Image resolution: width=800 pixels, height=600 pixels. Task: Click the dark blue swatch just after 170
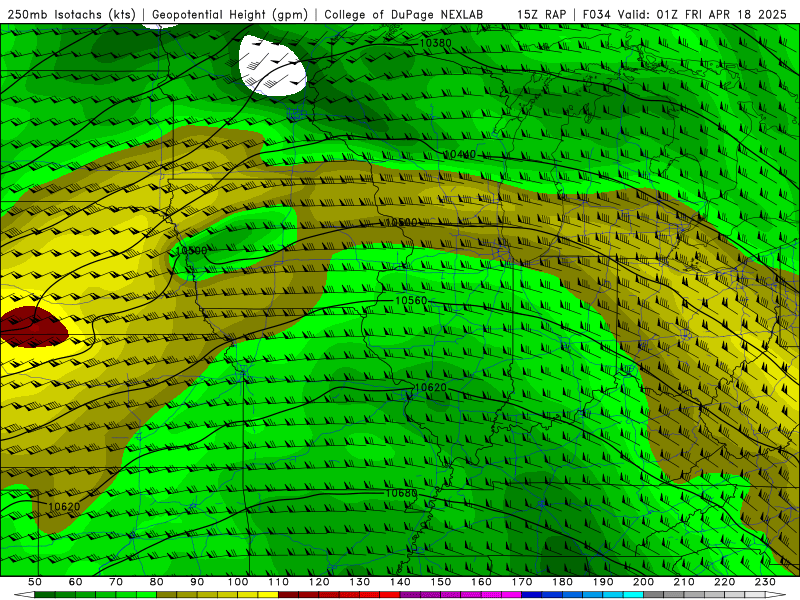(x=532, y=595)
